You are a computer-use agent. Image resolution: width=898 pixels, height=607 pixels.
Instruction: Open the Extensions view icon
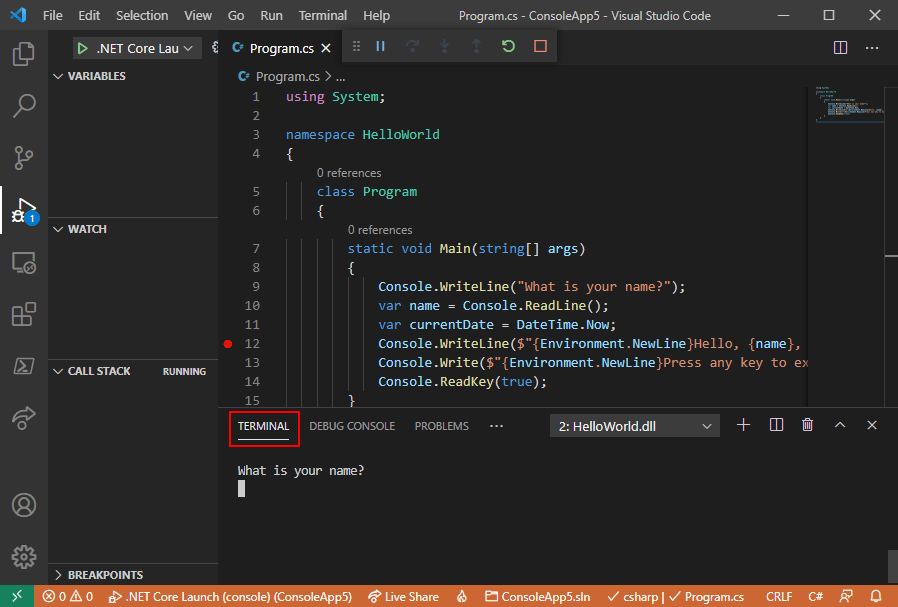tap(23, 314)
